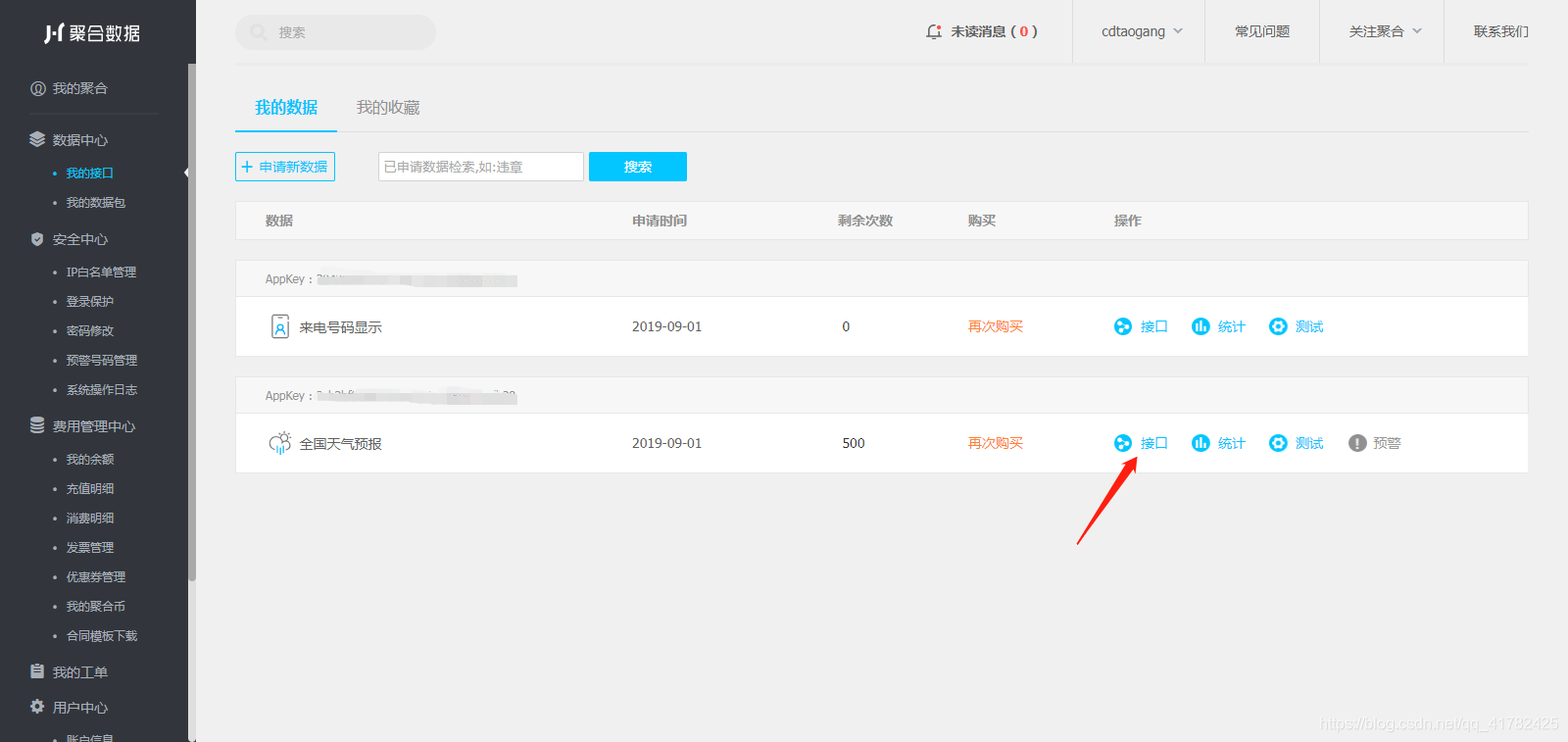Click the 统计 icon for 来电号码显示
The width and height of the screenshot is (1568, 742).
[x=1200, y=326]
